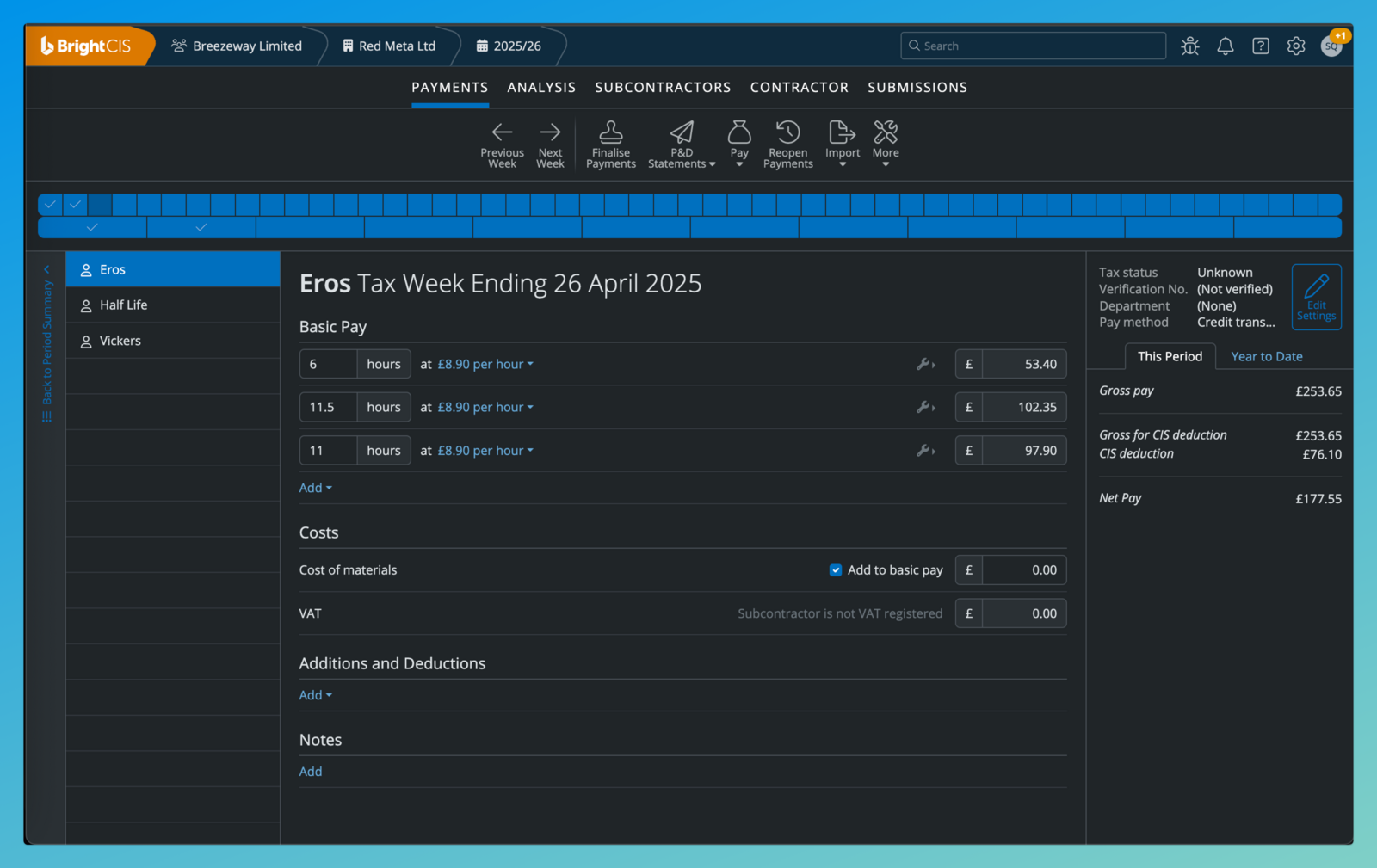Open the Submissions tab

(x=917, y=88)
